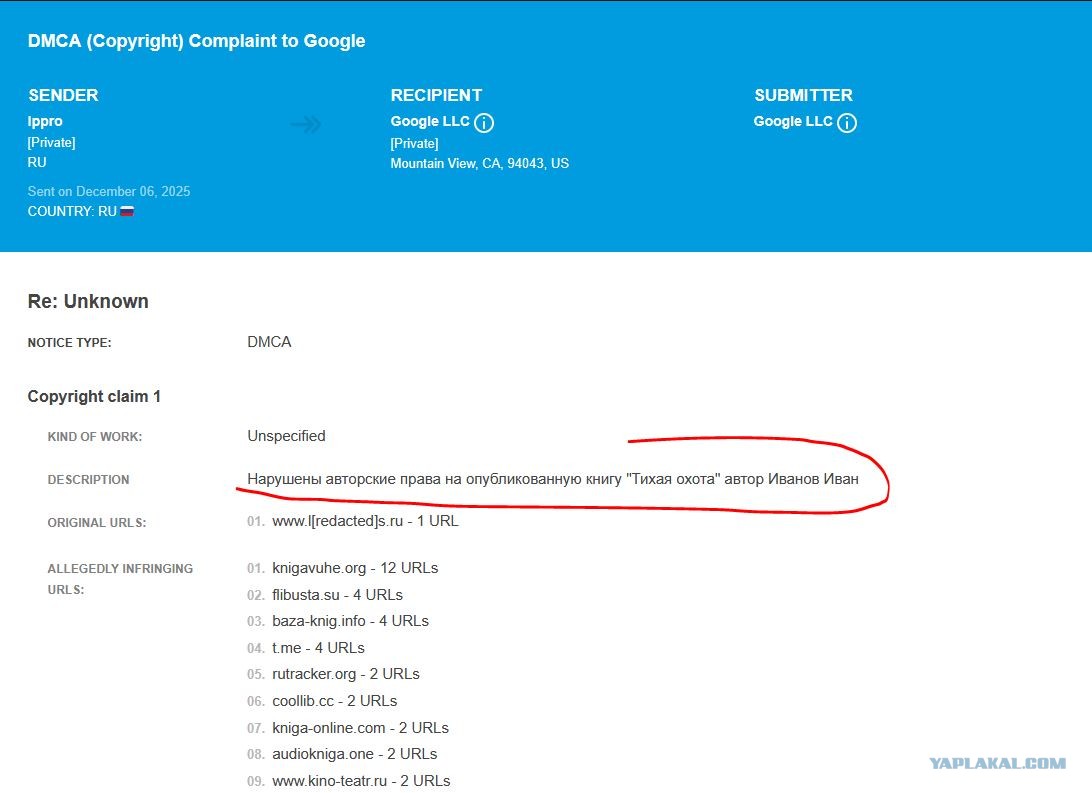Viewport: 1092px width, 793px height.
Task: Click the Re: Unknown heading
Action: coord(88,301)
